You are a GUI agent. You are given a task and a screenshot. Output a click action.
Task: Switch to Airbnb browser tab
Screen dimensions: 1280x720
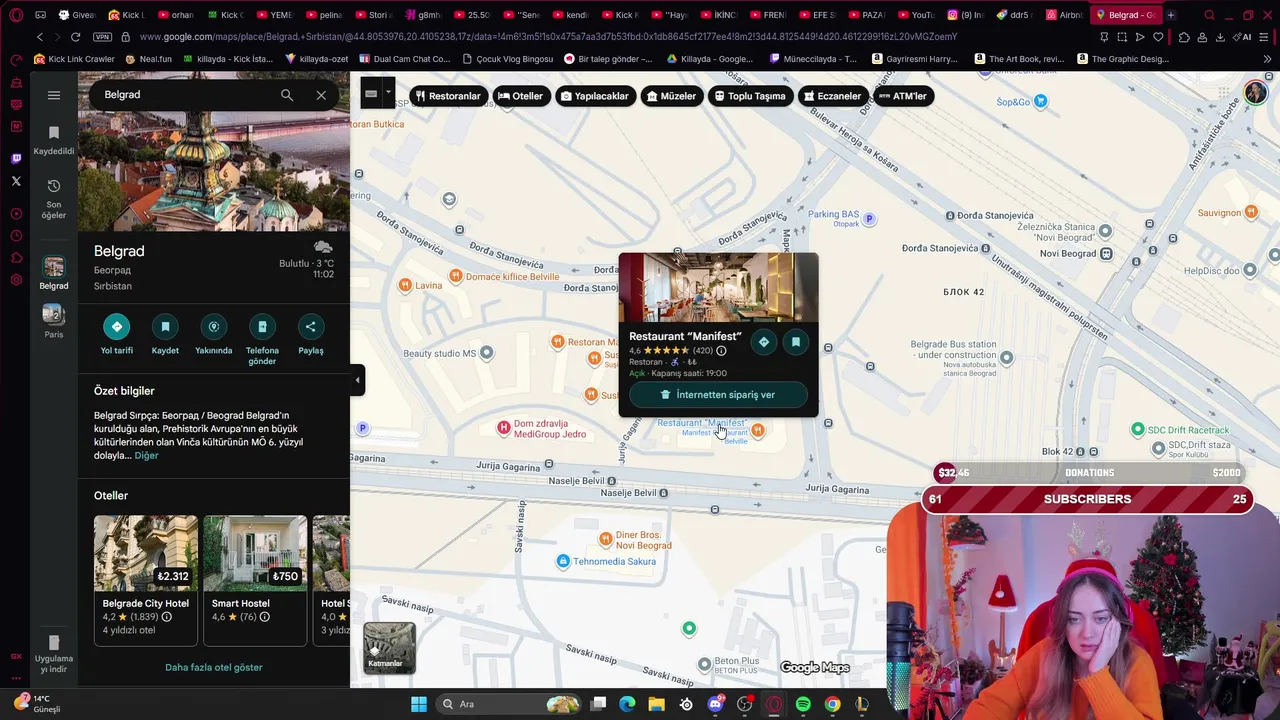pos(1065,15)
